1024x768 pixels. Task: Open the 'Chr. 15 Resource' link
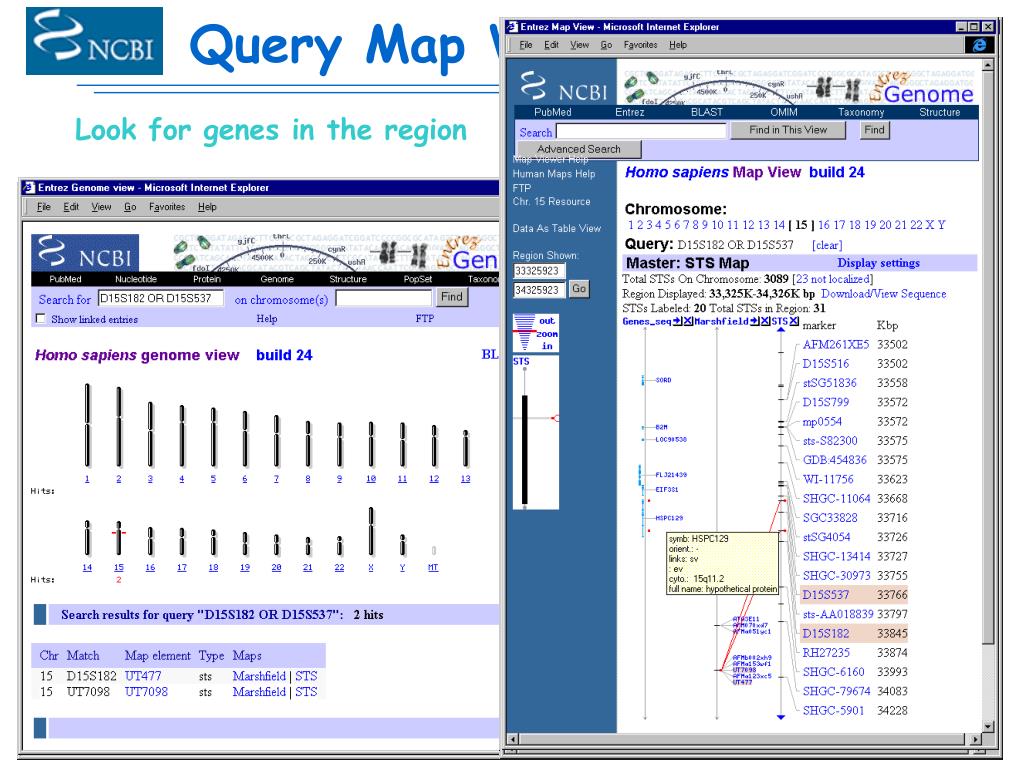point(551,202)
